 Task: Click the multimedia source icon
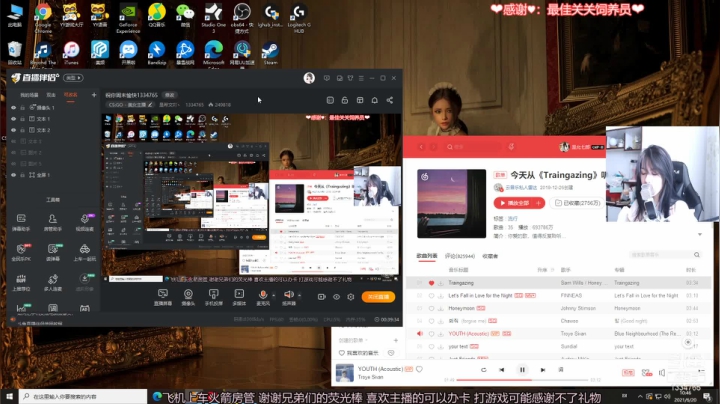(x=239, y=297)
